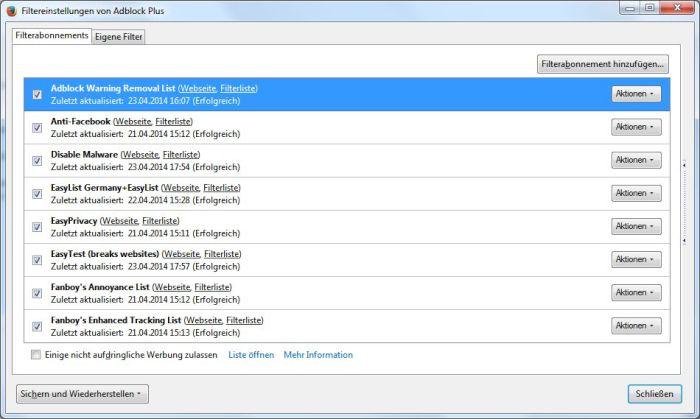Maximize the Filtereinstellungen window
Viewport: 700px width, 419px height.
point(650,8)
